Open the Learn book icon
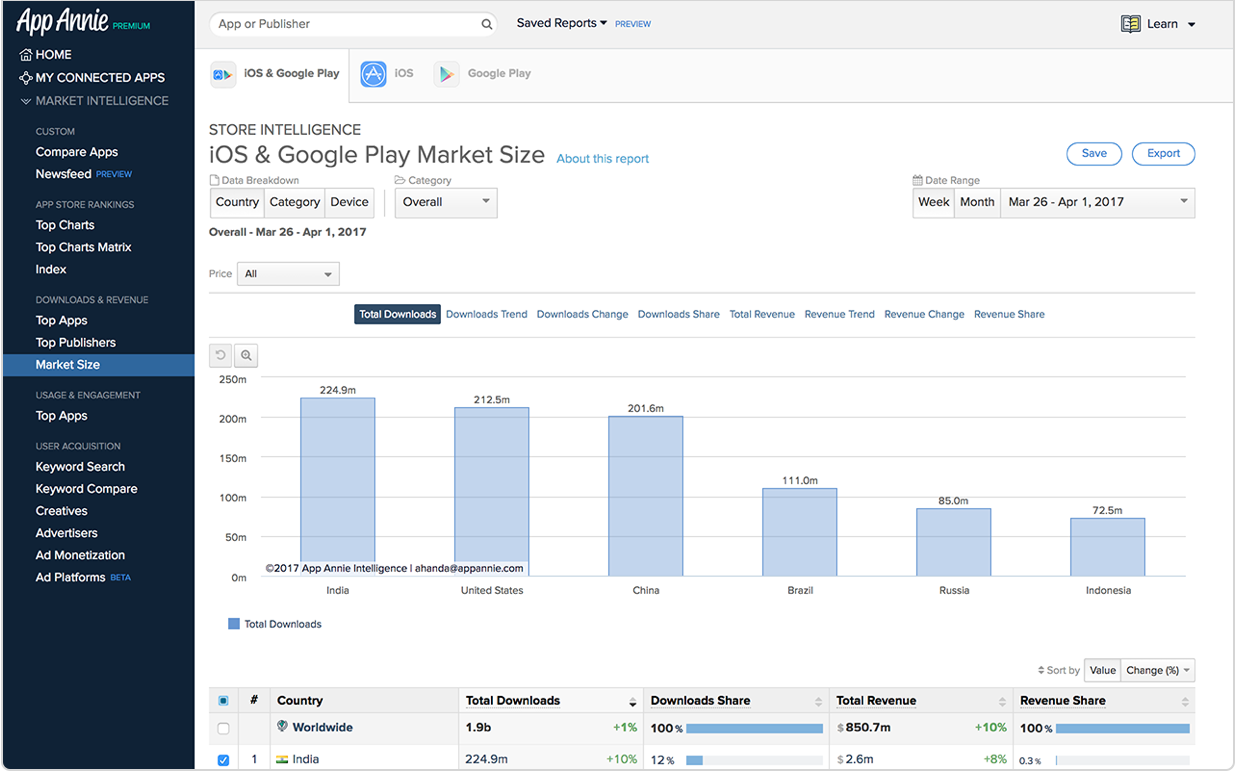 pos(1131,24)
